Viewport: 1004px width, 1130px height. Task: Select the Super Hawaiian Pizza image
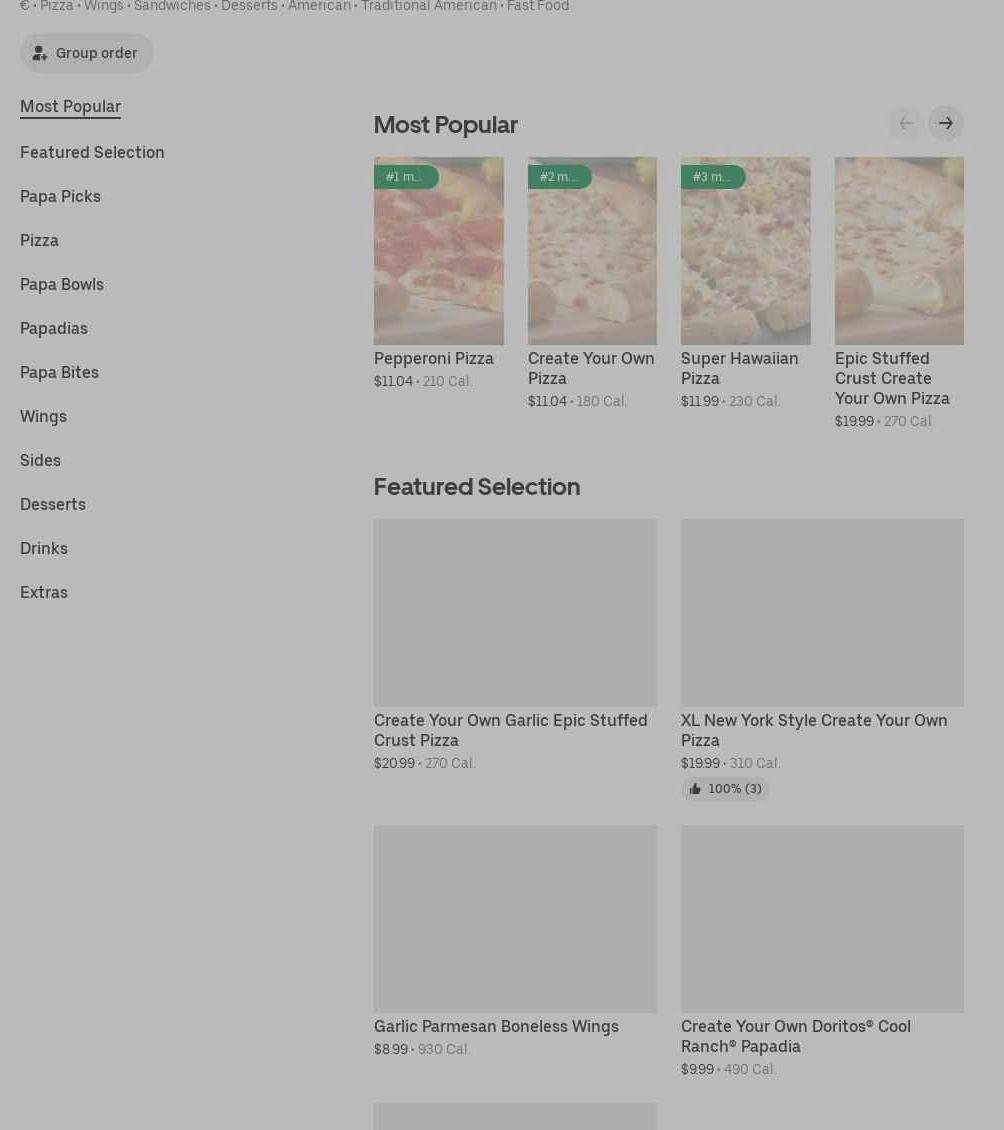pos(745,260)
